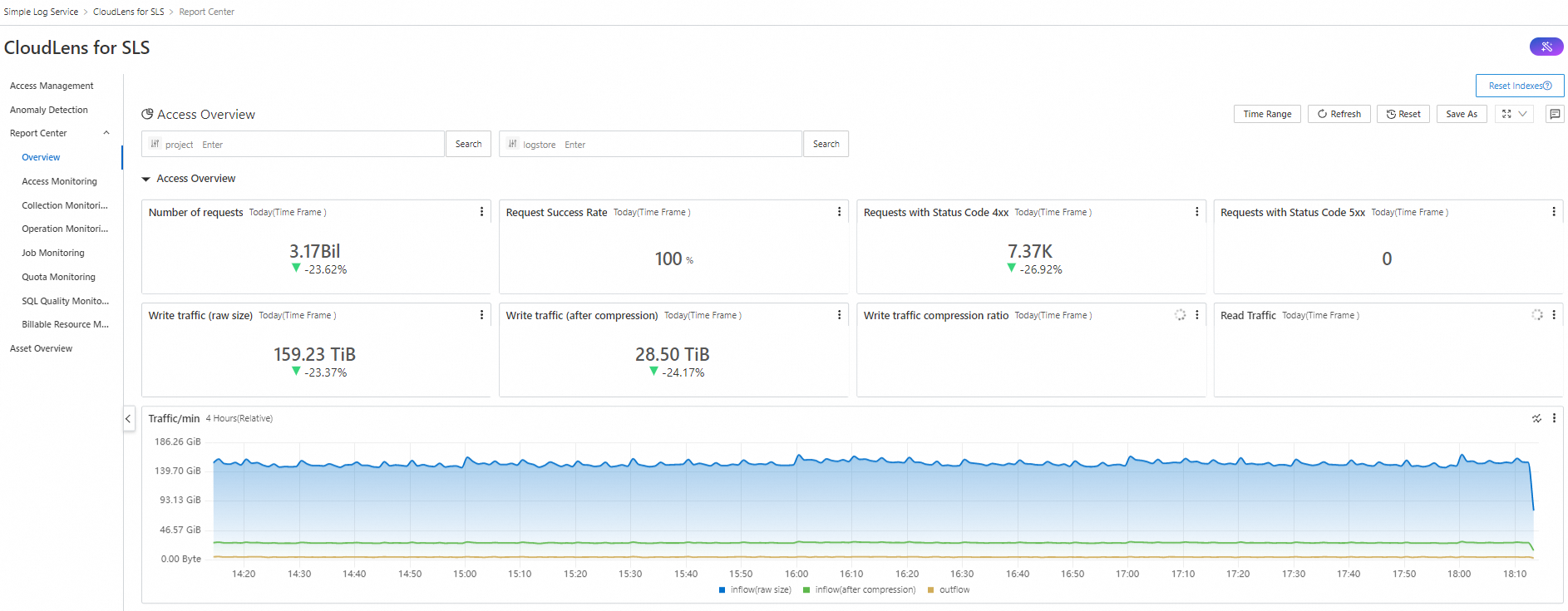The width and height of the screenshot is (1568, 611).
Task: Click the 3.17Bil requests value
Action: [314, 251]
